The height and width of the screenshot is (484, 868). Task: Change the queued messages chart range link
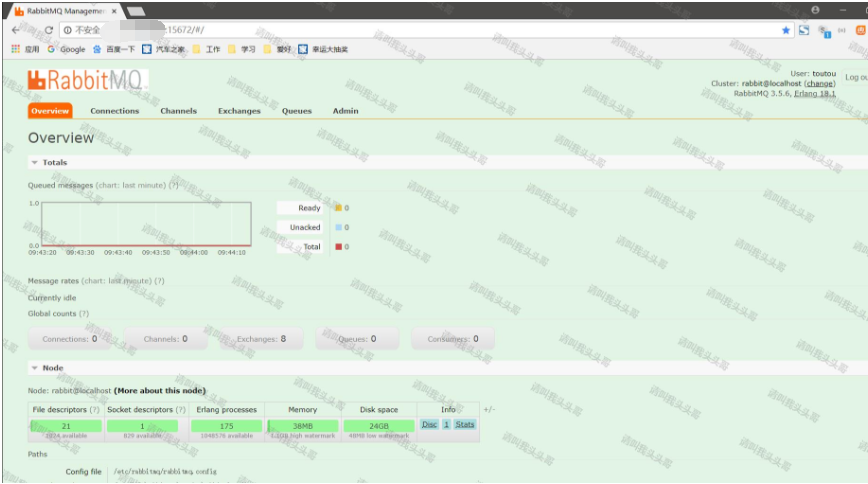tap(131, 185)
